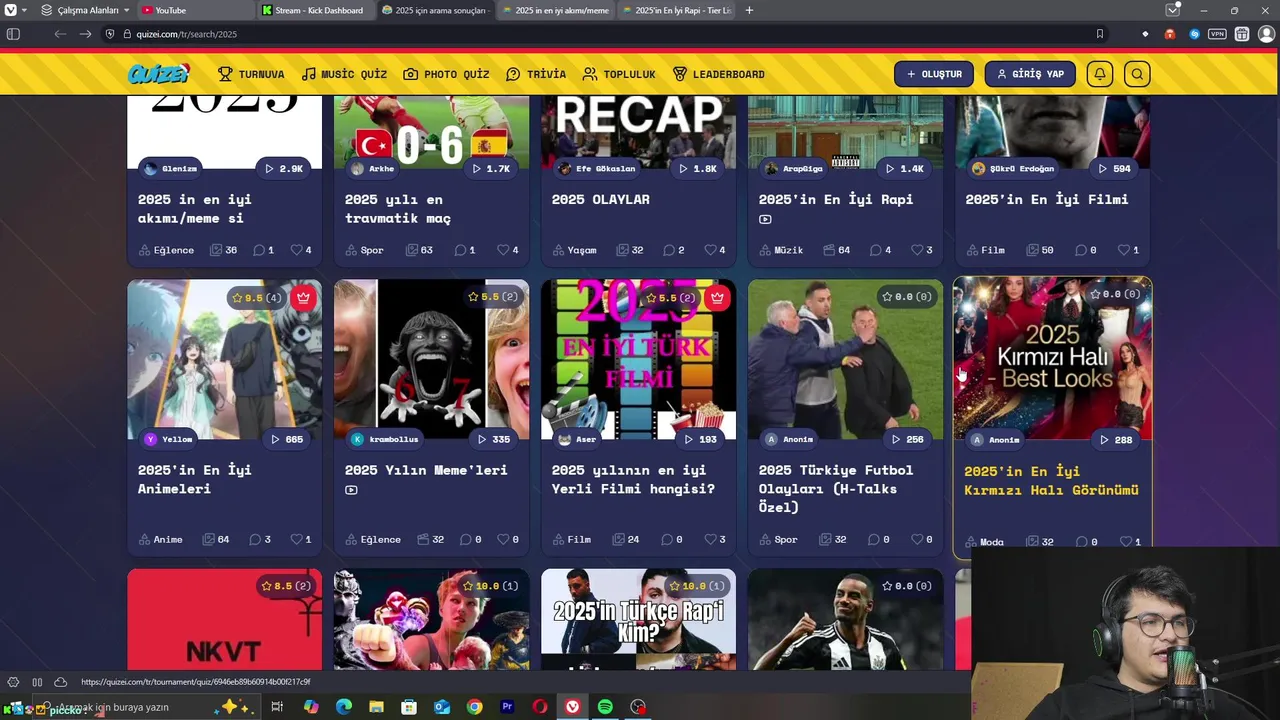Click the Giriş Yap login button

(1030, 74)
